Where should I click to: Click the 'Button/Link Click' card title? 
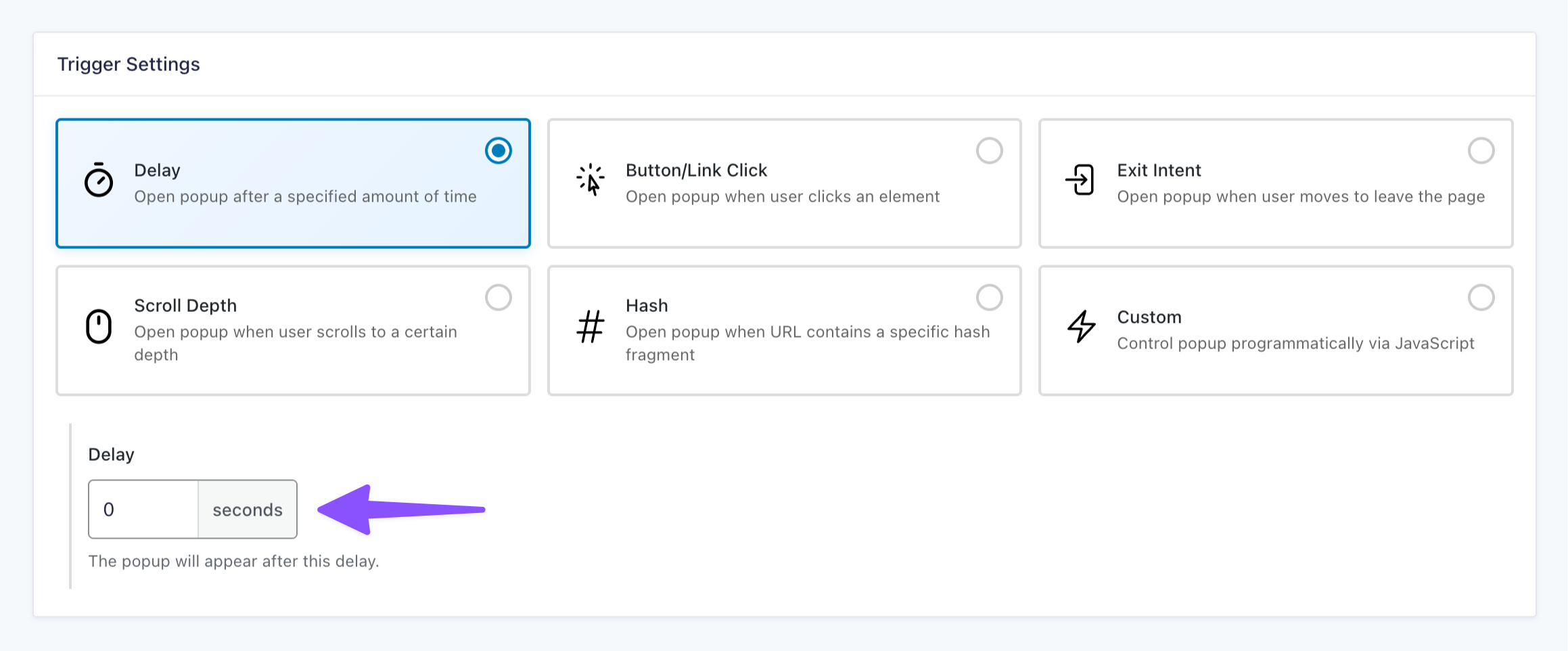coord(696,171)
